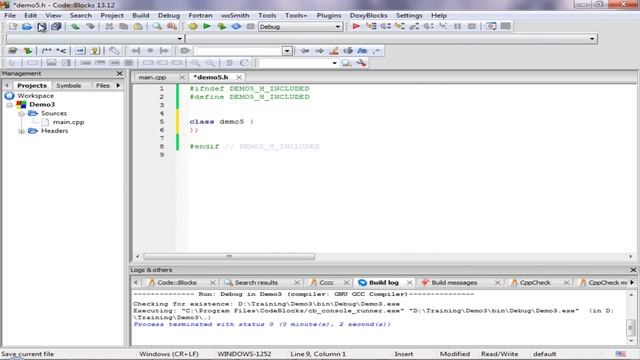Click the highlight marker toolbar icon

click(x=334, y=51)
